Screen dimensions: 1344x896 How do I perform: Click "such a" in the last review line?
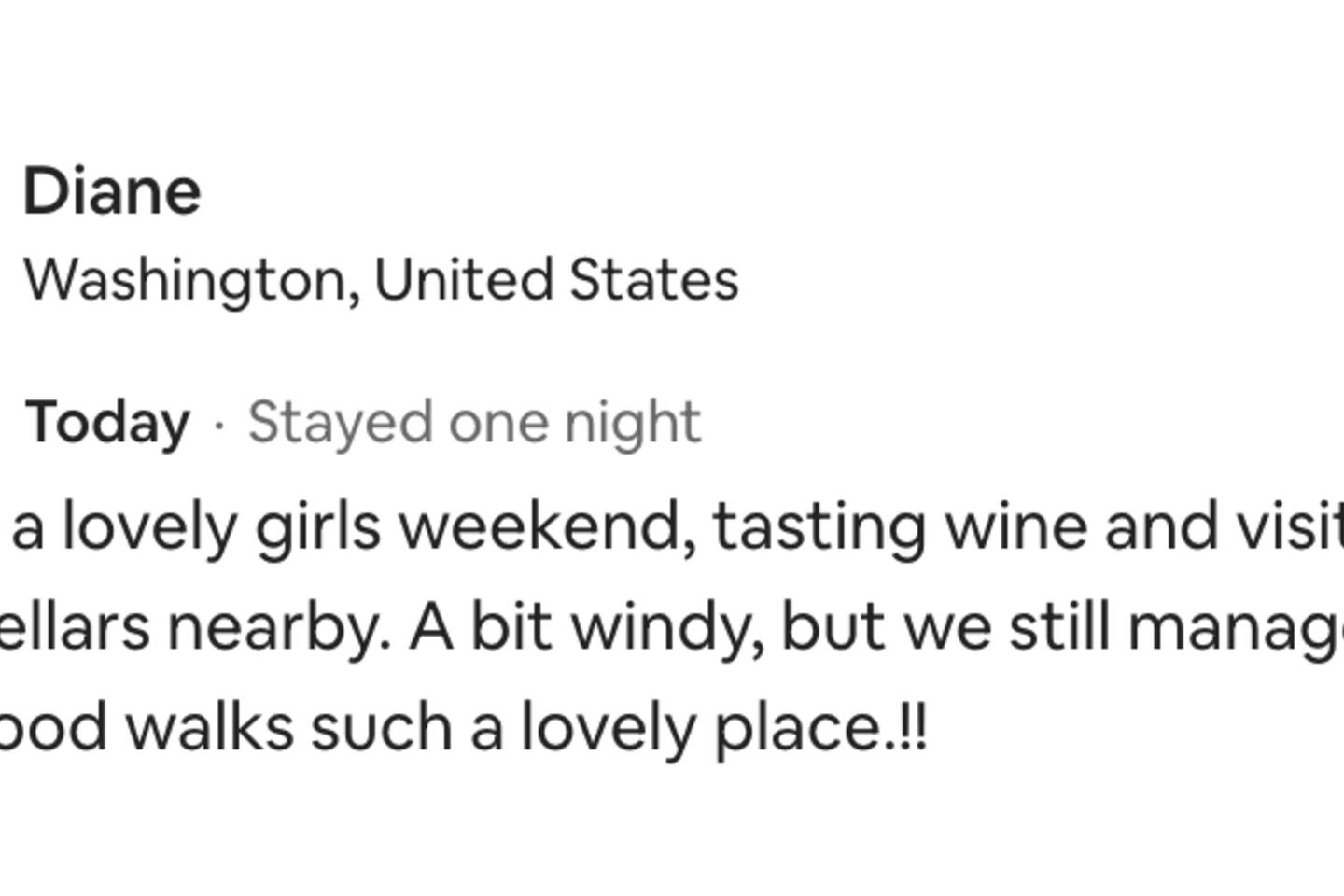[407, 728]
